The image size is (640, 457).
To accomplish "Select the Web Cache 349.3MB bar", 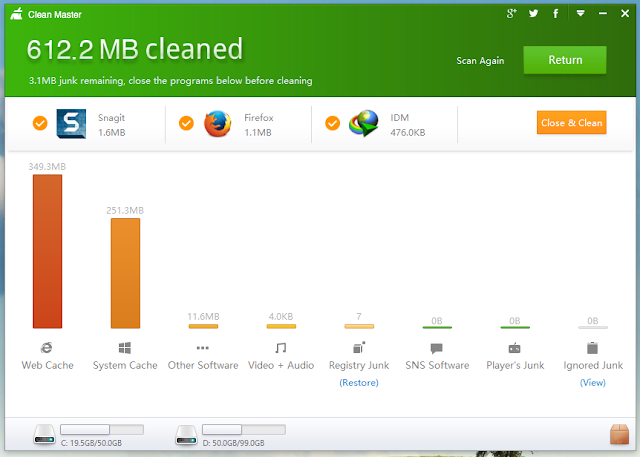I will (47, 251).
